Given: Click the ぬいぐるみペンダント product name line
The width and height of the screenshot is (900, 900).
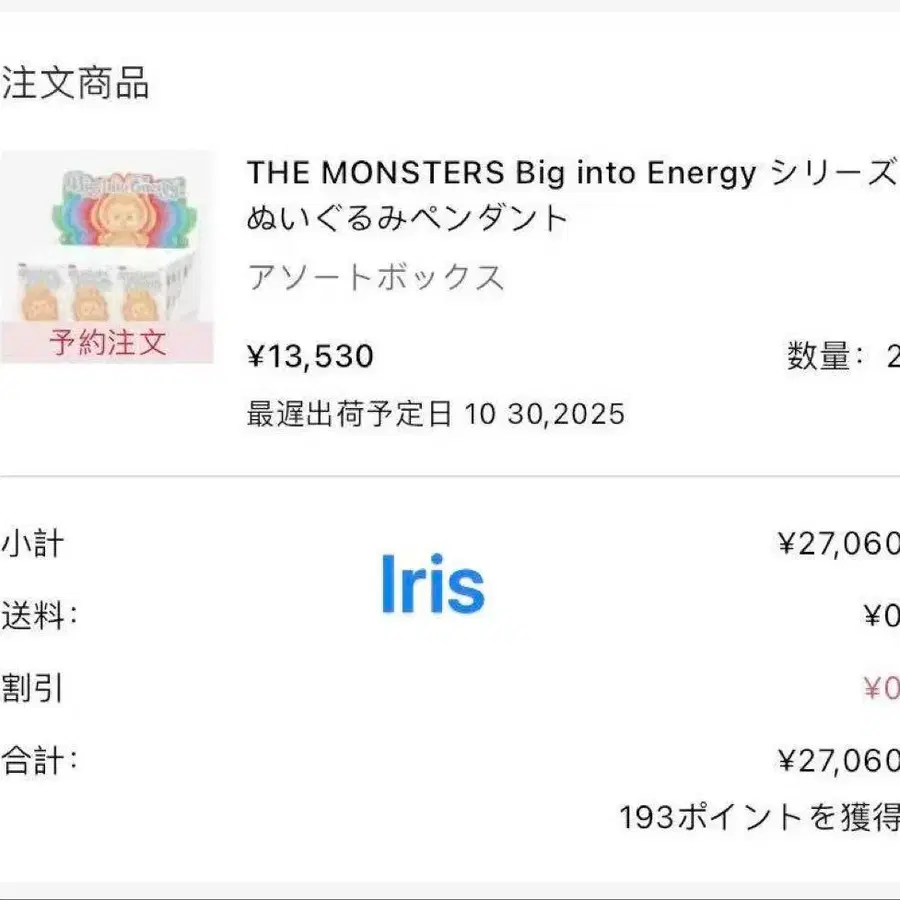Looking at the screenshot, I should coord(407,217).
